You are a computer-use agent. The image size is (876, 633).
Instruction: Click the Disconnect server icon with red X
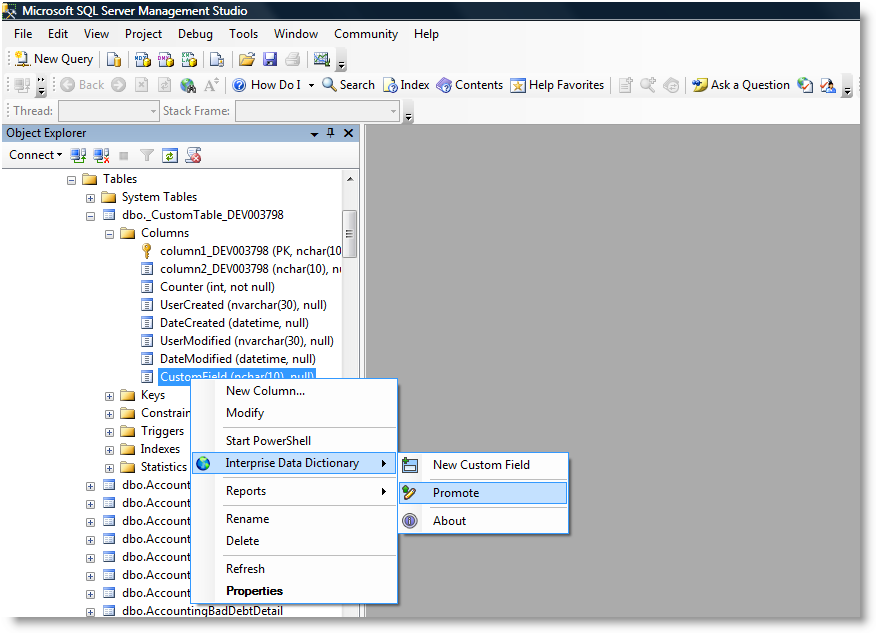(x=101, y=155)
